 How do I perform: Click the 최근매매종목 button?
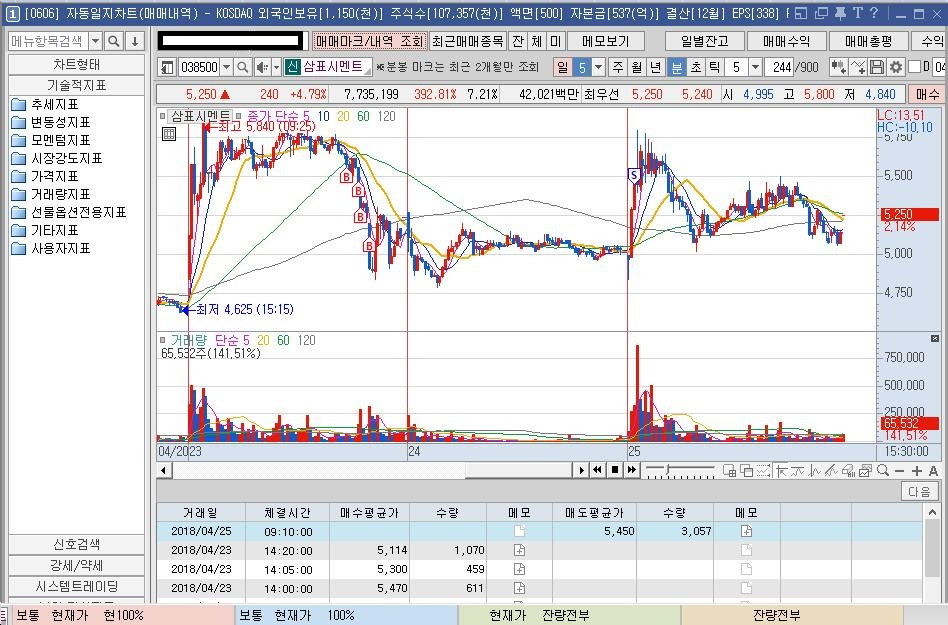pos(467,41)
